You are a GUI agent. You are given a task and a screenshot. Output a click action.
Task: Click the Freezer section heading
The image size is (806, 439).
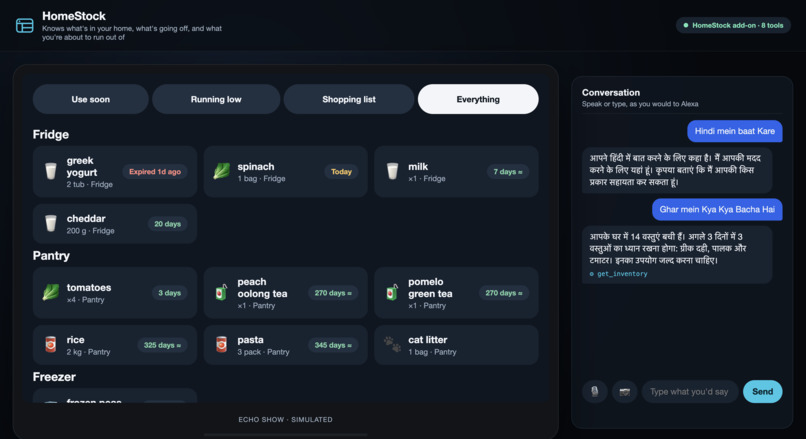tap(54, 377)
